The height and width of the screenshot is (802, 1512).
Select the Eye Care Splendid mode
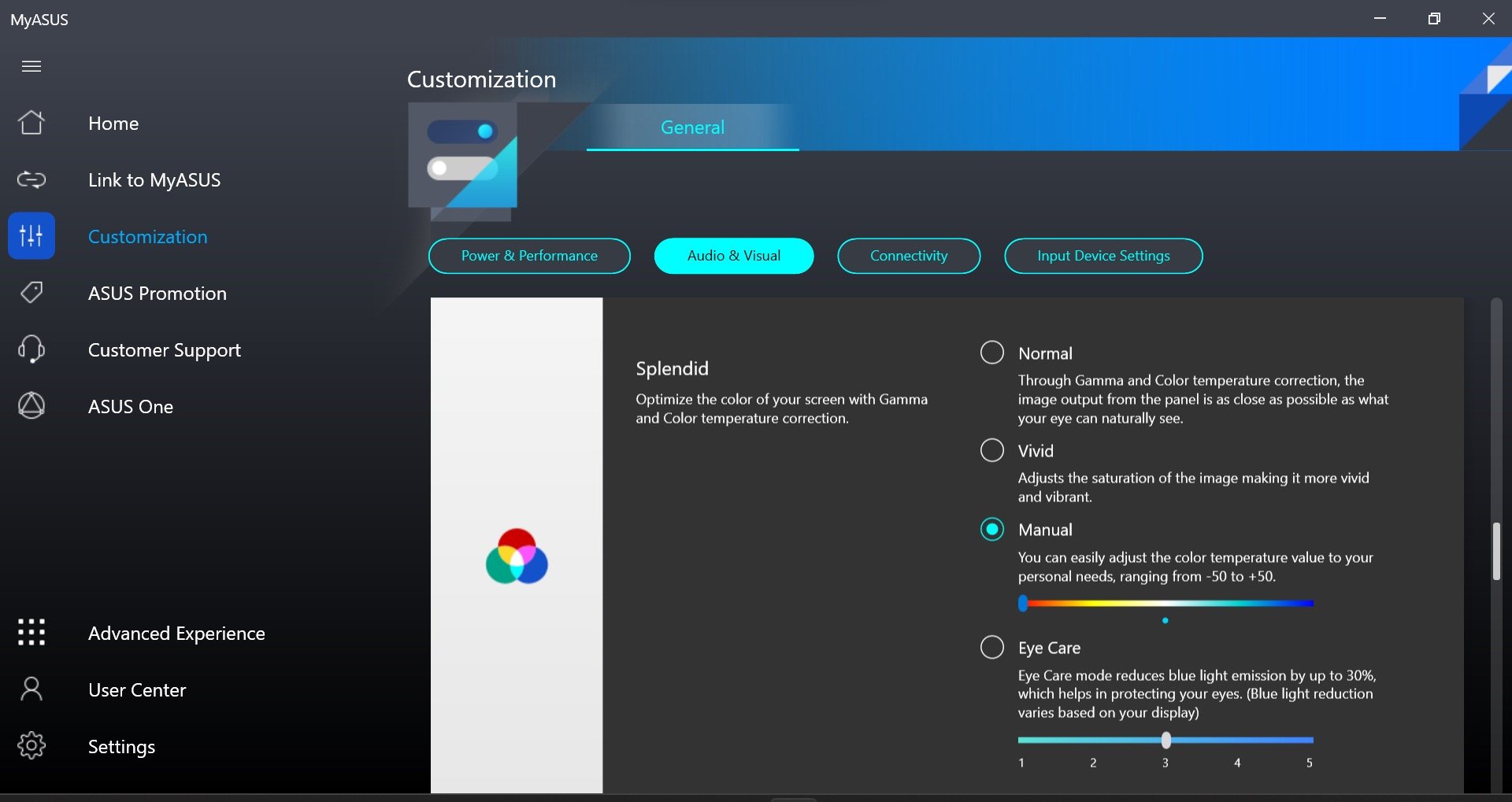[x=992, y=647]
